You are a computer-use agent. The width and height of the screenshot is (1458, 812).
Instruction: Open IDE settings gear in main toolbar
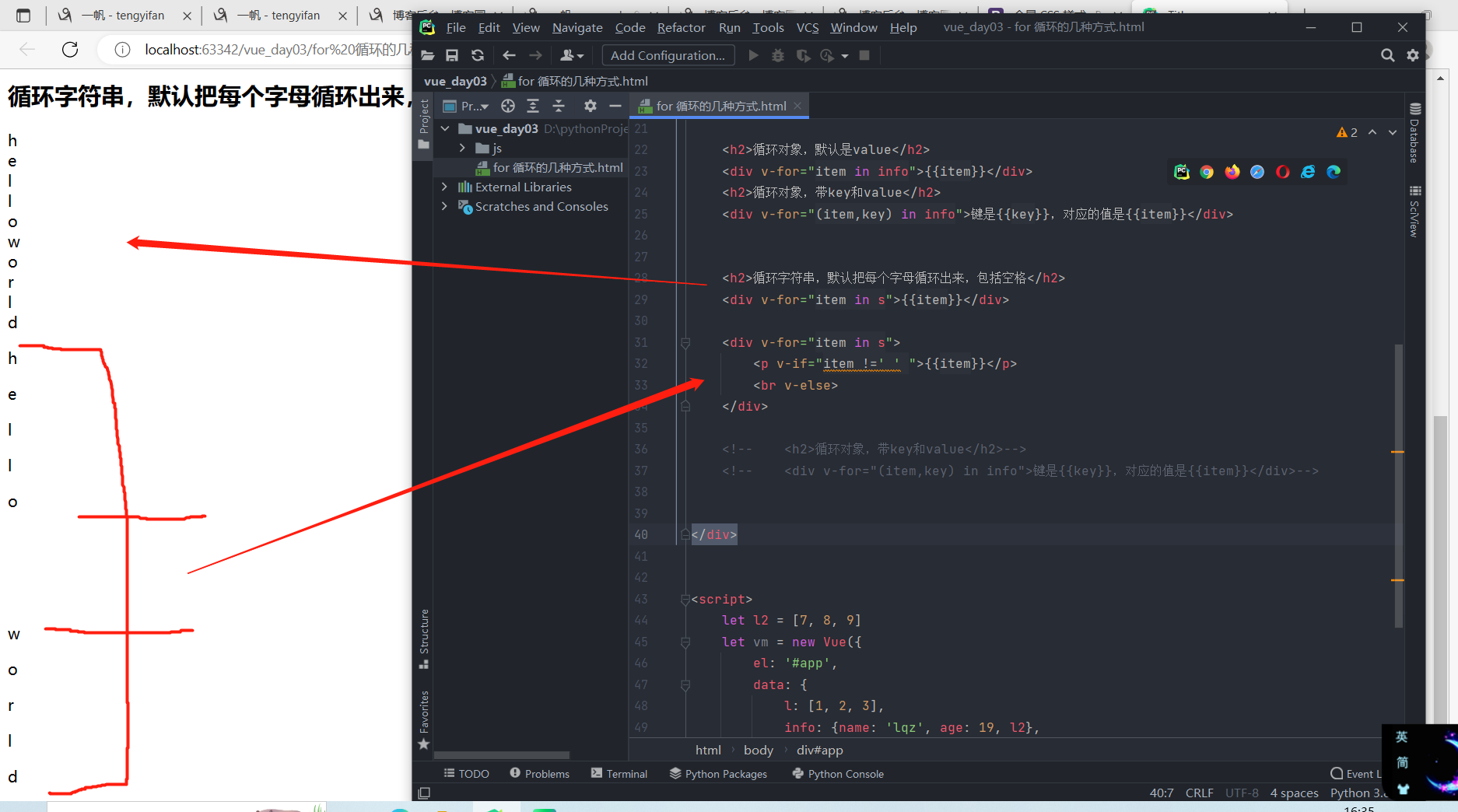pos(1413,55)
